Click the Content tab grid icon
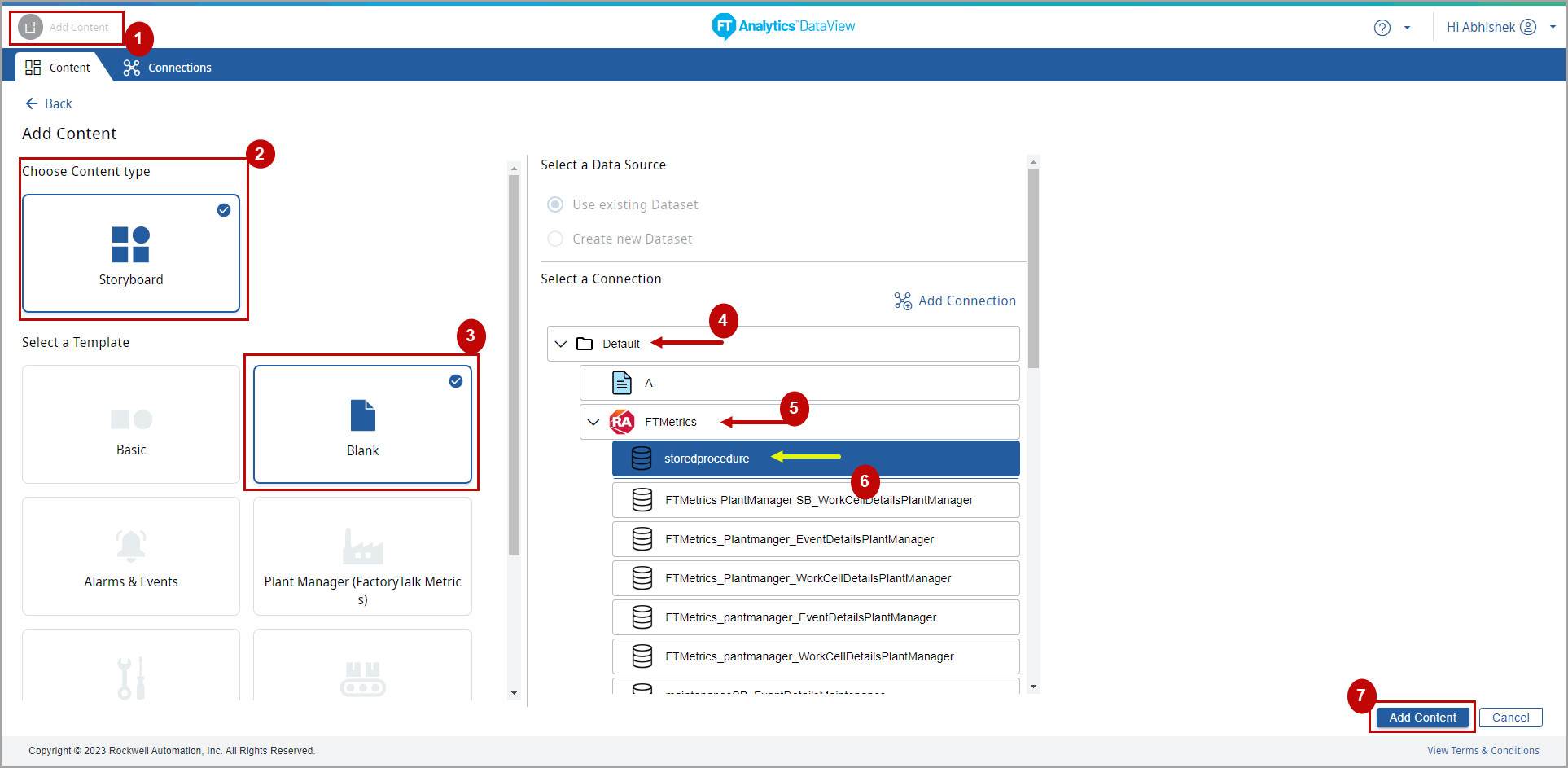The image size is (1568, 768). tap(33, 68)
